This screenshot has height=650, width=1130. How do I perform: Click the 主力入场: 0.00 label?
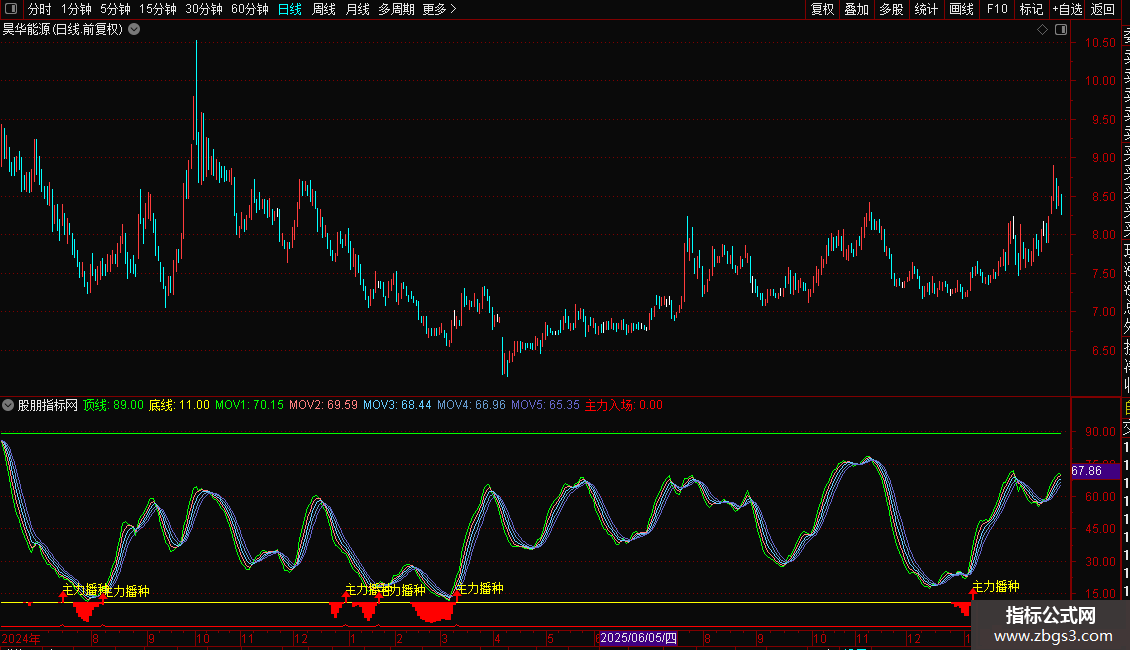623,405
